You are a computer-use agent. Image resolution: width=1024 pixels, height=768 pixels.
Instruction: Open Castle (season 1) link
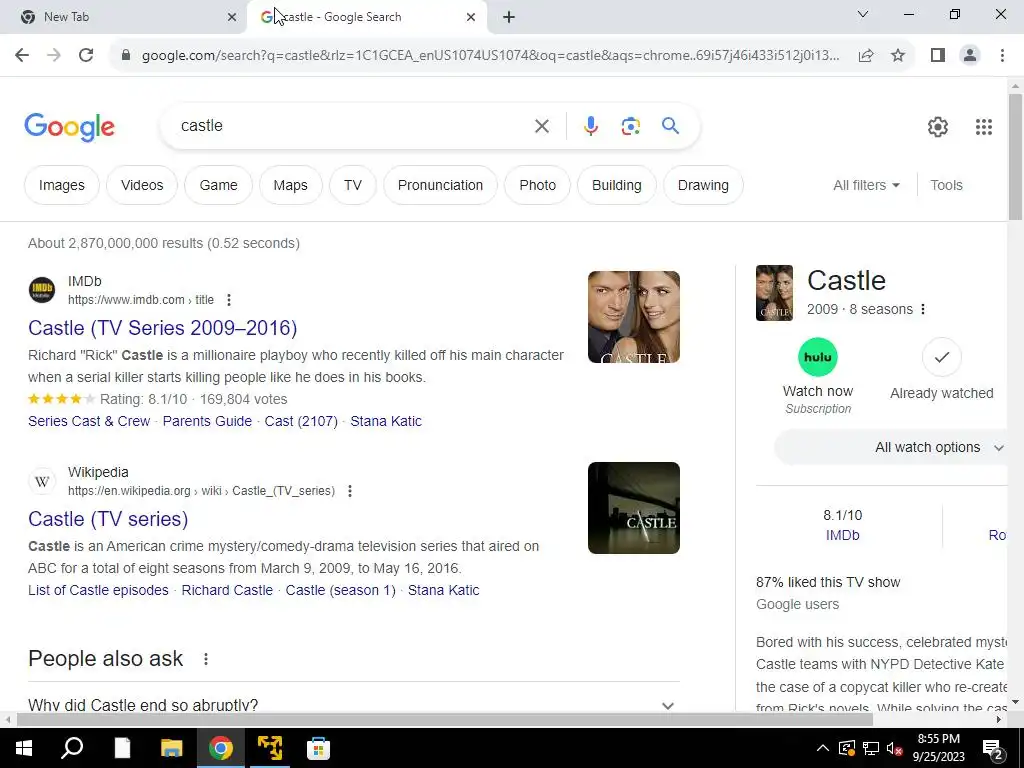pyautogui.click(x=340, y=590)
